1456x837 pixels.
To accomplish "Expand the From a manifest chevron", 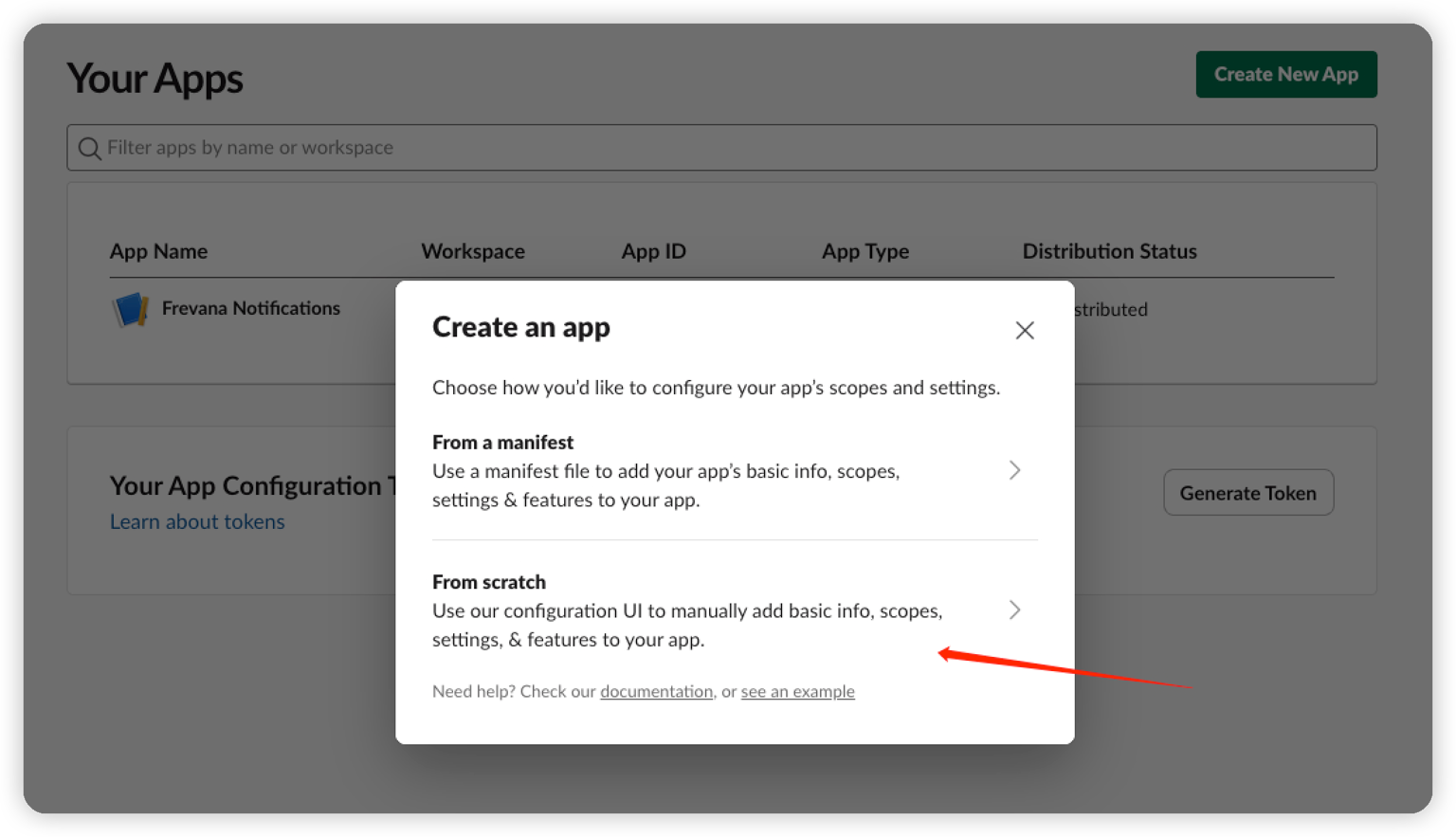I will (1014, 470).
